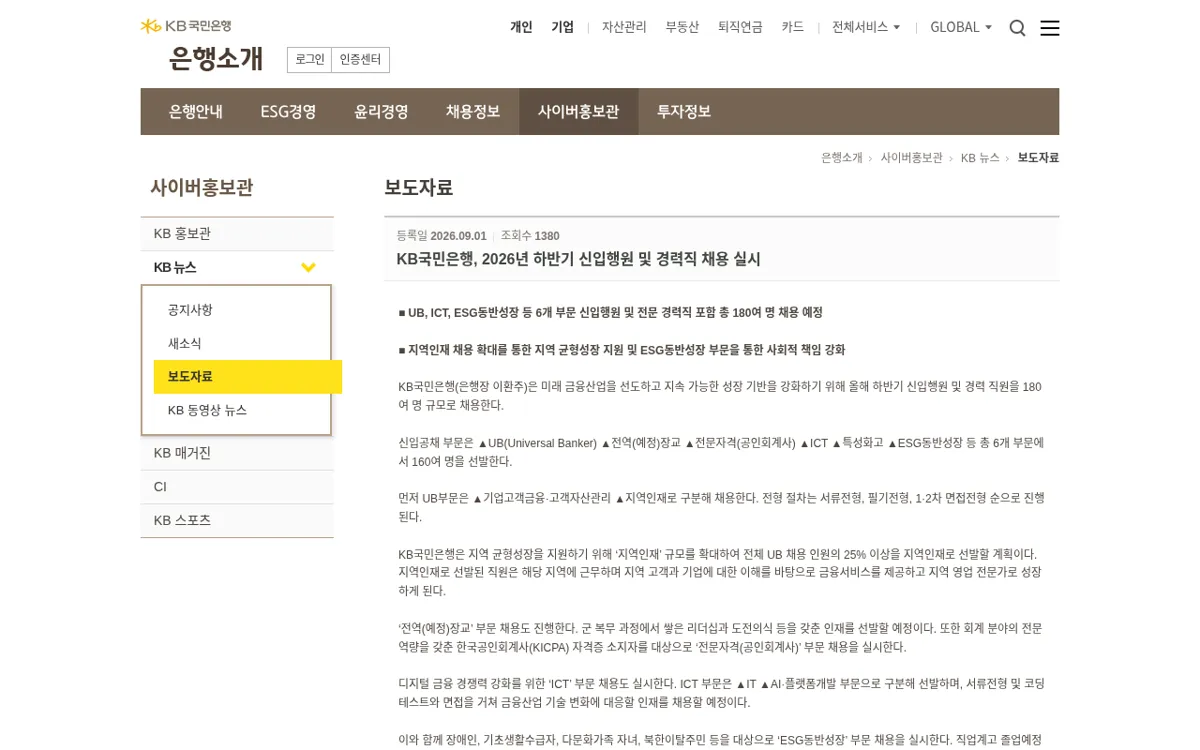Click KB 뉴스 breadcrumb link
Screen dimensions: 1200x750
pos(980,158)
